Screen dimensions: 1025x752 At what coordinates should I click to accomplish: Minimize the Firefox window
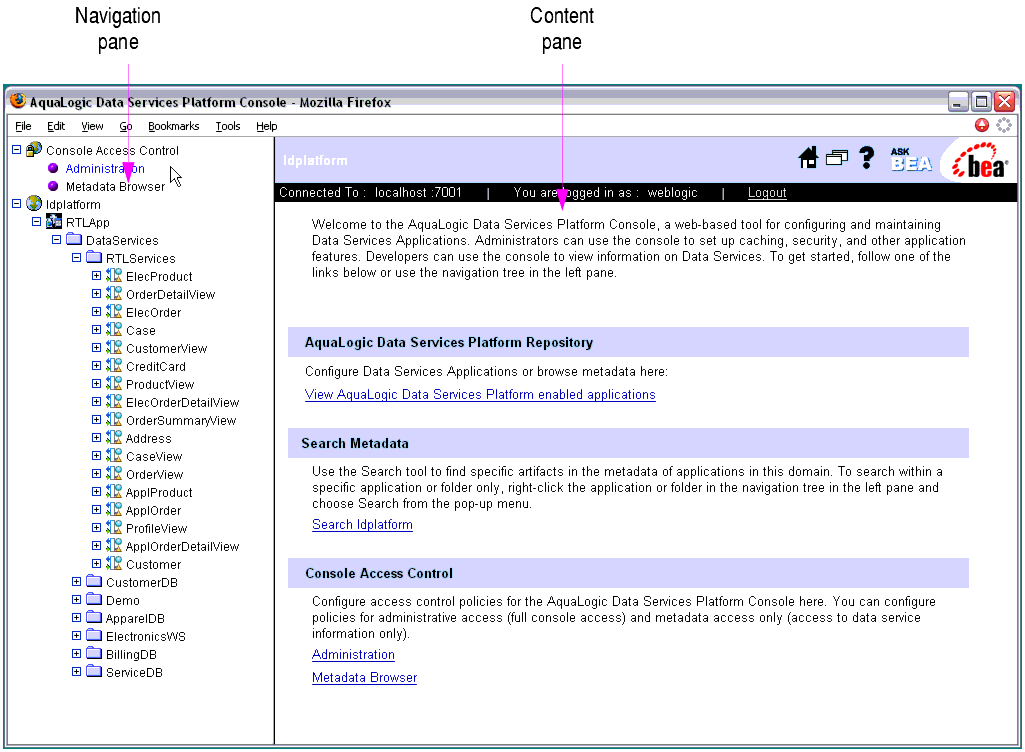958,102
